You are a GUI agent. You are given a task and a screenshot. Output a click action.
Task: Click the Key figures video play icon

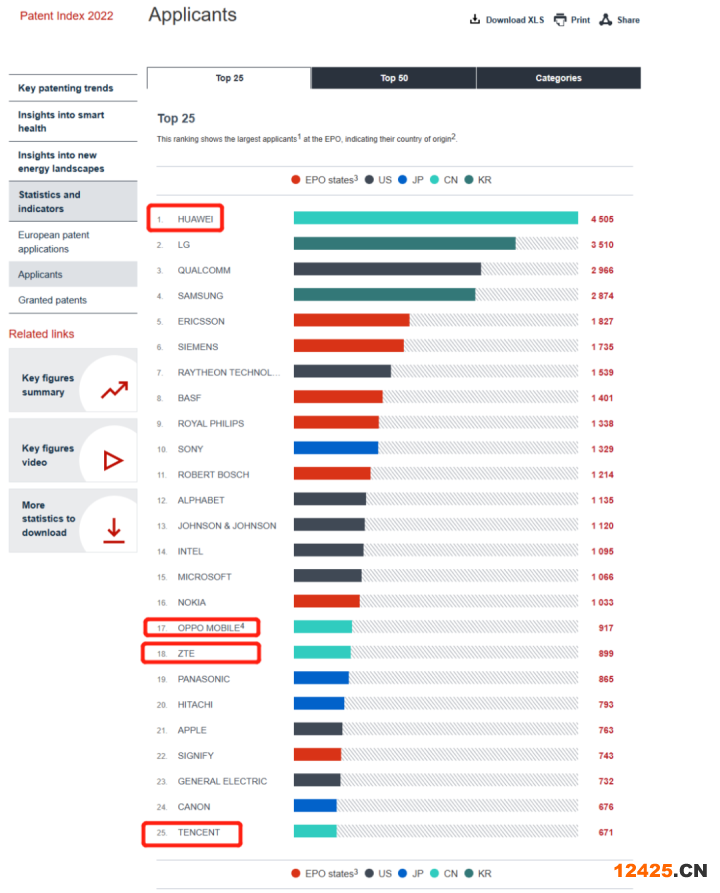pyautogui.click(x=113, y=460)
